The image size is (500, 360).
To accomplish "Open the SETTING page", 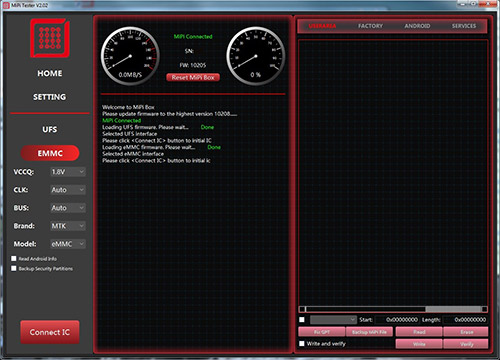I will pyautogui.click(x=50, y=97).
